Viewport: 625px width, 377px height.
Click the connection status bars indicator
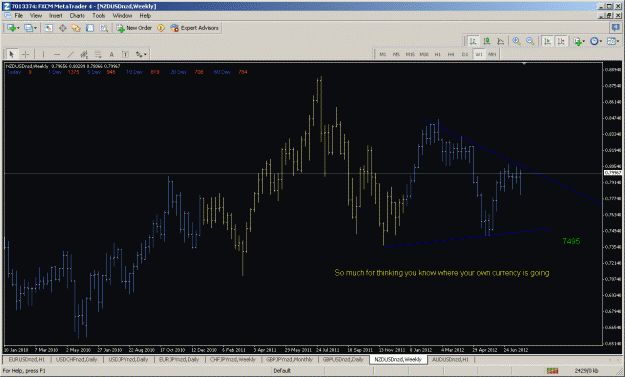(552, 371)
